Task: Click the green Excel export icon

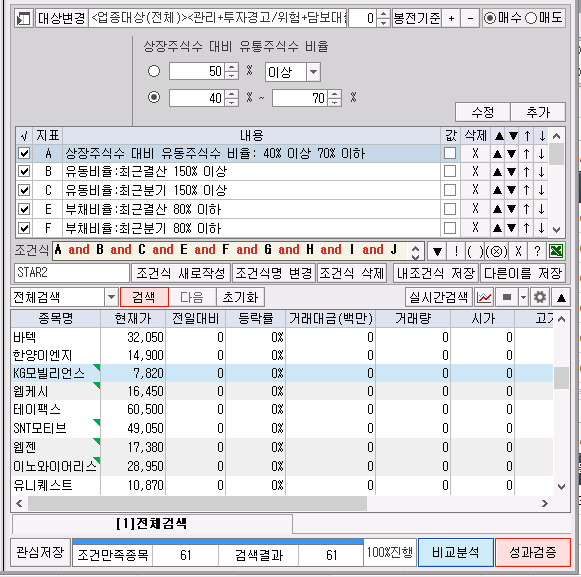Action: click(556, 252)
